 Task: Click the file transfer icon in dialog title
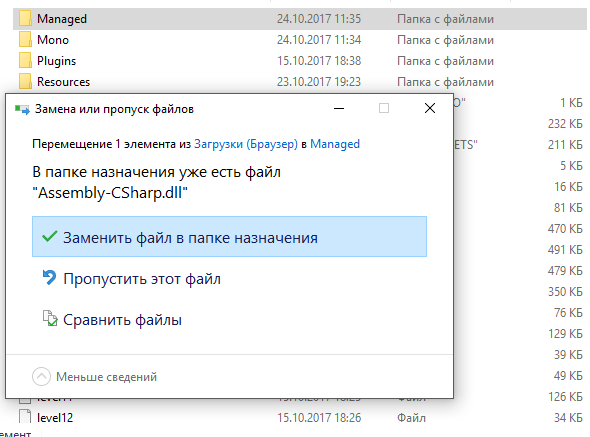coord(22,110)
